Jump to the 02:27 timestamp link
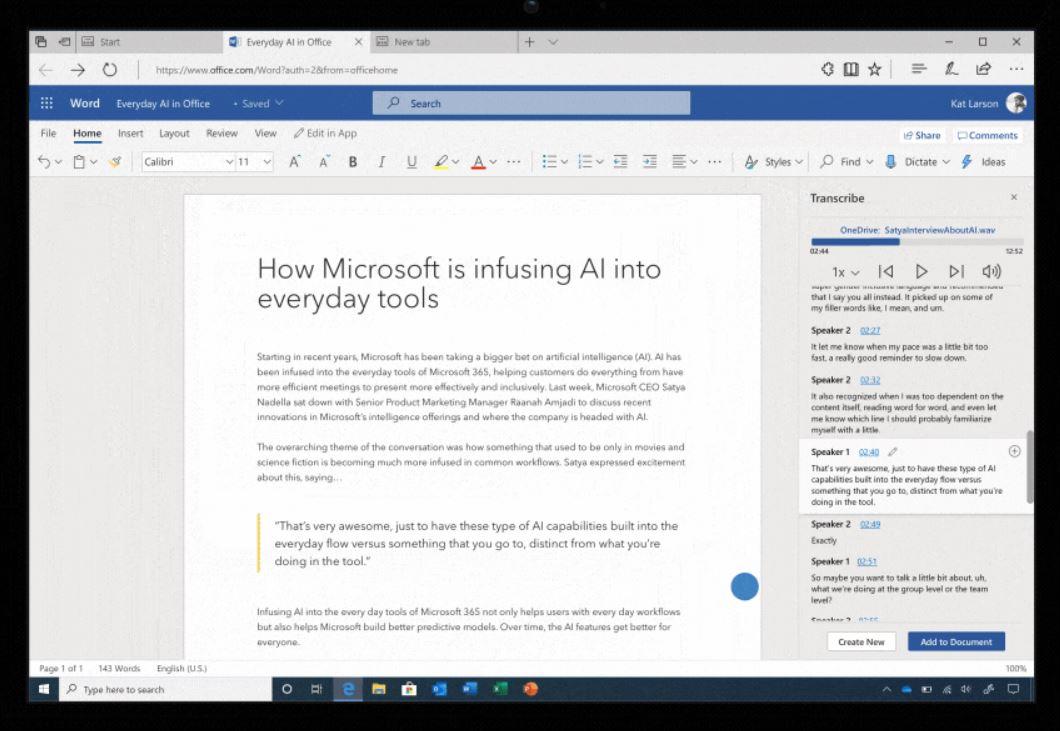The width and height of the screenshot is (1060, 731). point(869,330)
